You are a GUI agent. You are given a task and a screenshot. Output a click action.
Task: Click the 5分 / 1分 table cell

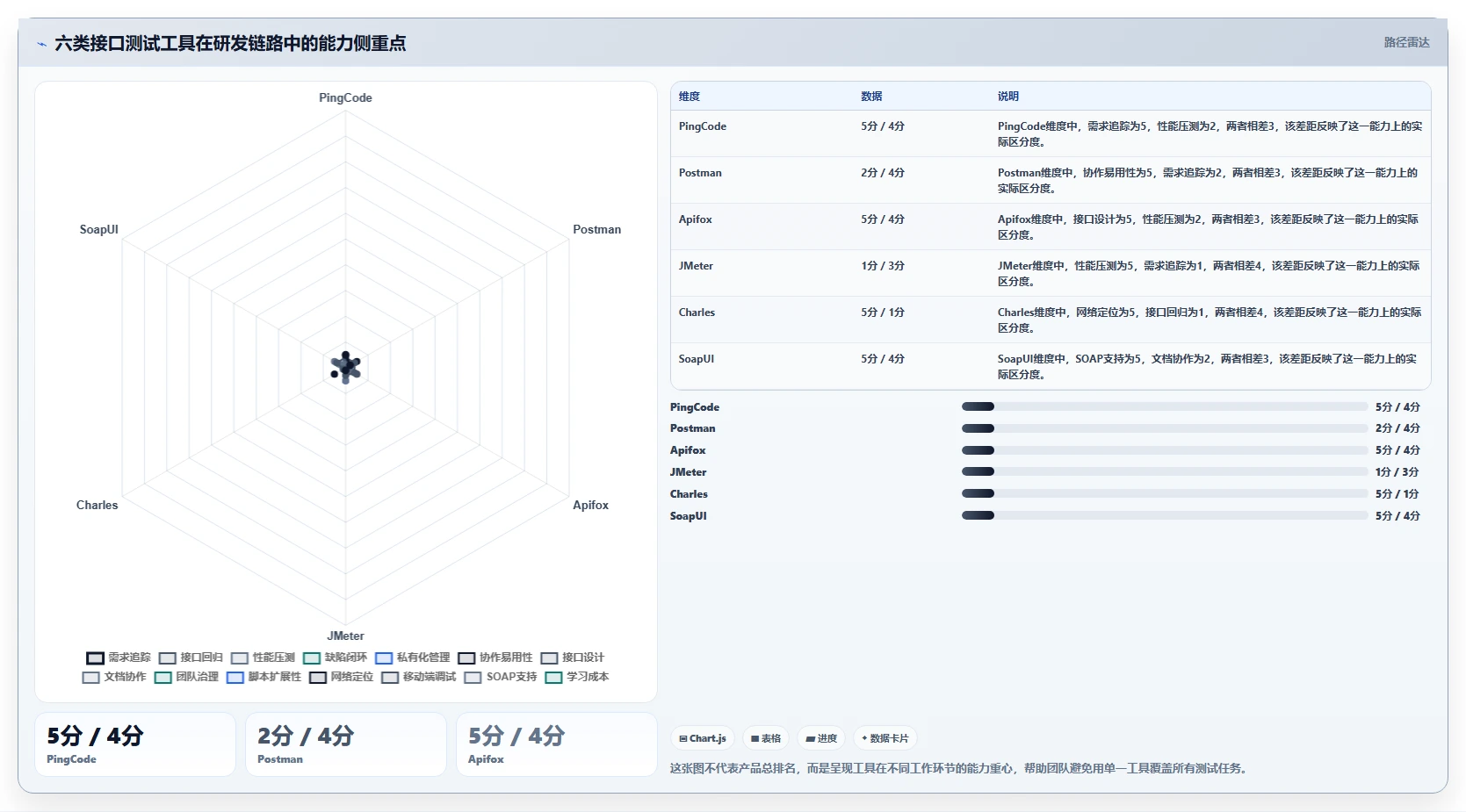(x=883, y=313)
